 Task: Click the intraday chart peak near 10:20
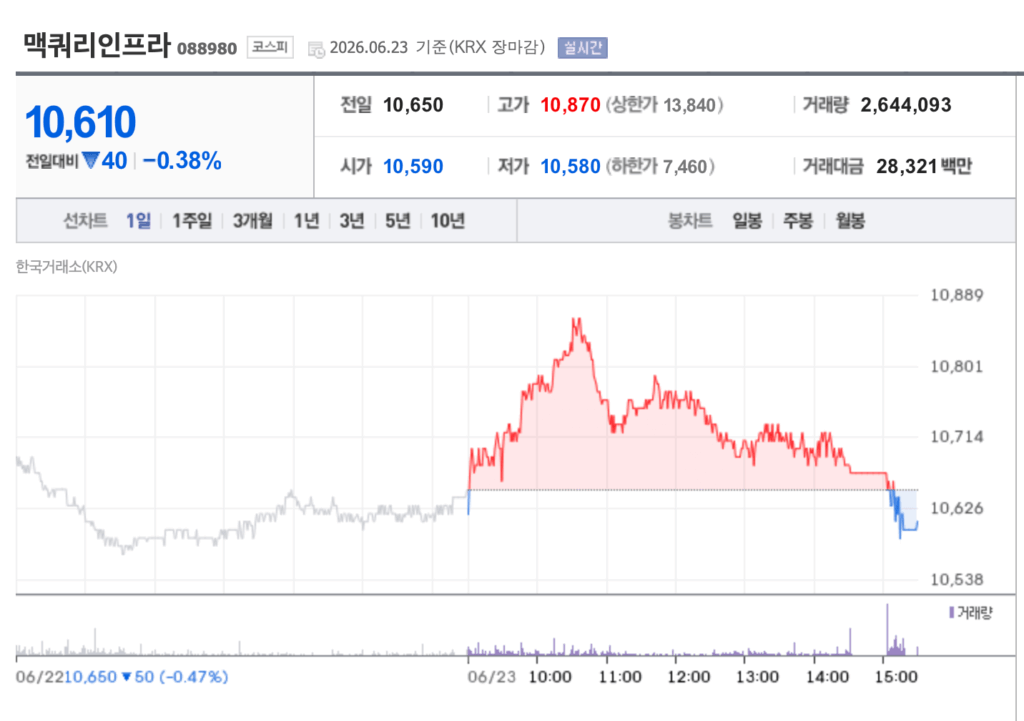coord(577,320)
